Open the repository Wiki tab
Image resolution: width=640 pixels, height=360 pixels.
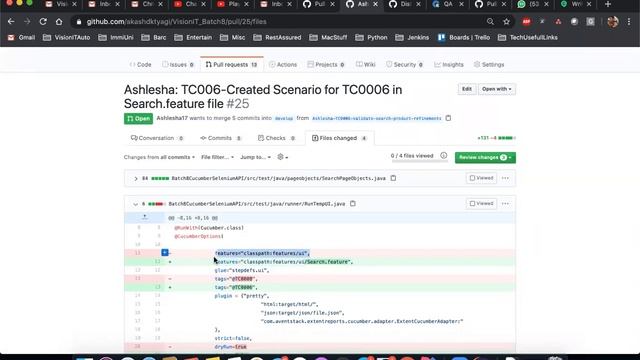(365, 64)
